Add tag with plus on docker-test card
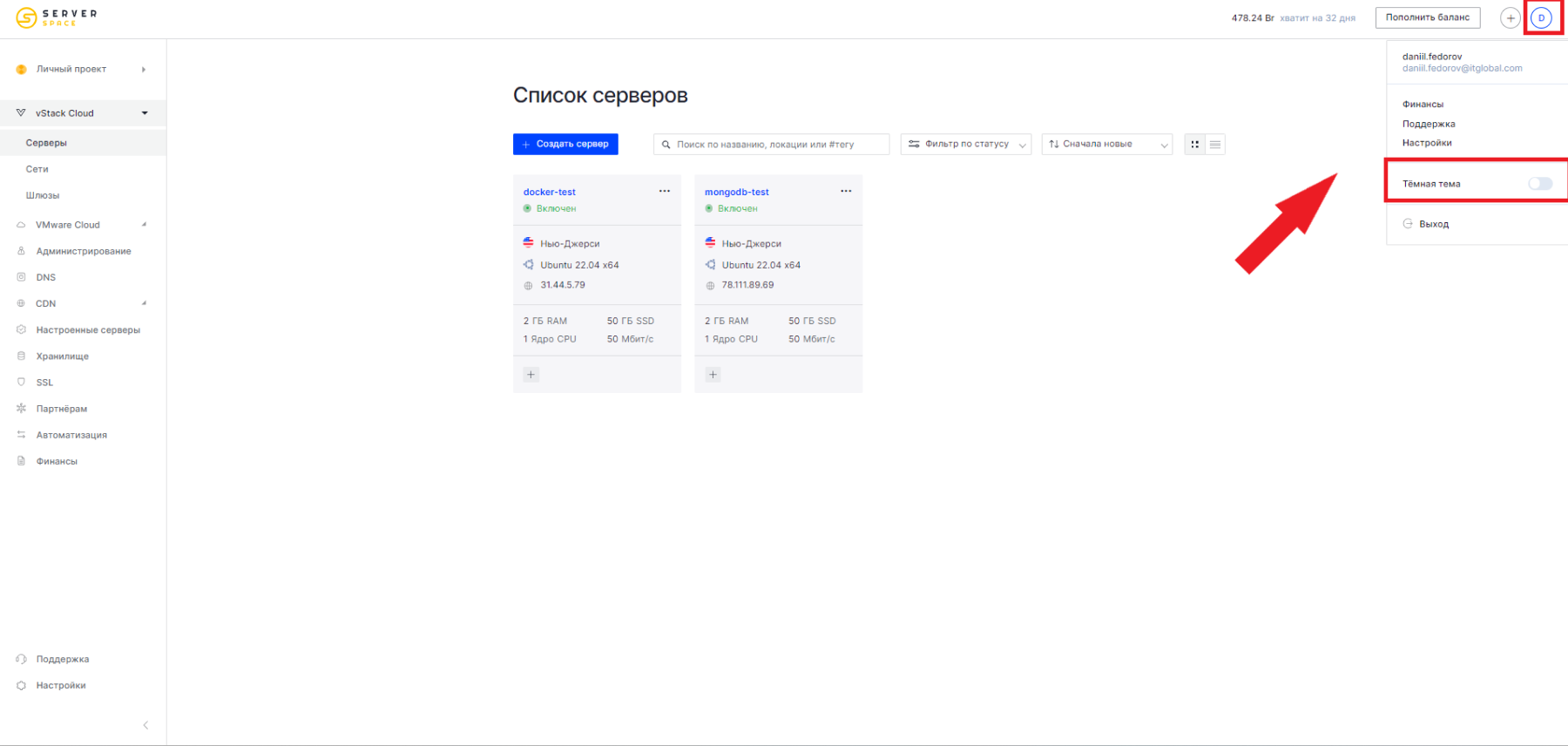1568x746 pixels. coord(531,375)
